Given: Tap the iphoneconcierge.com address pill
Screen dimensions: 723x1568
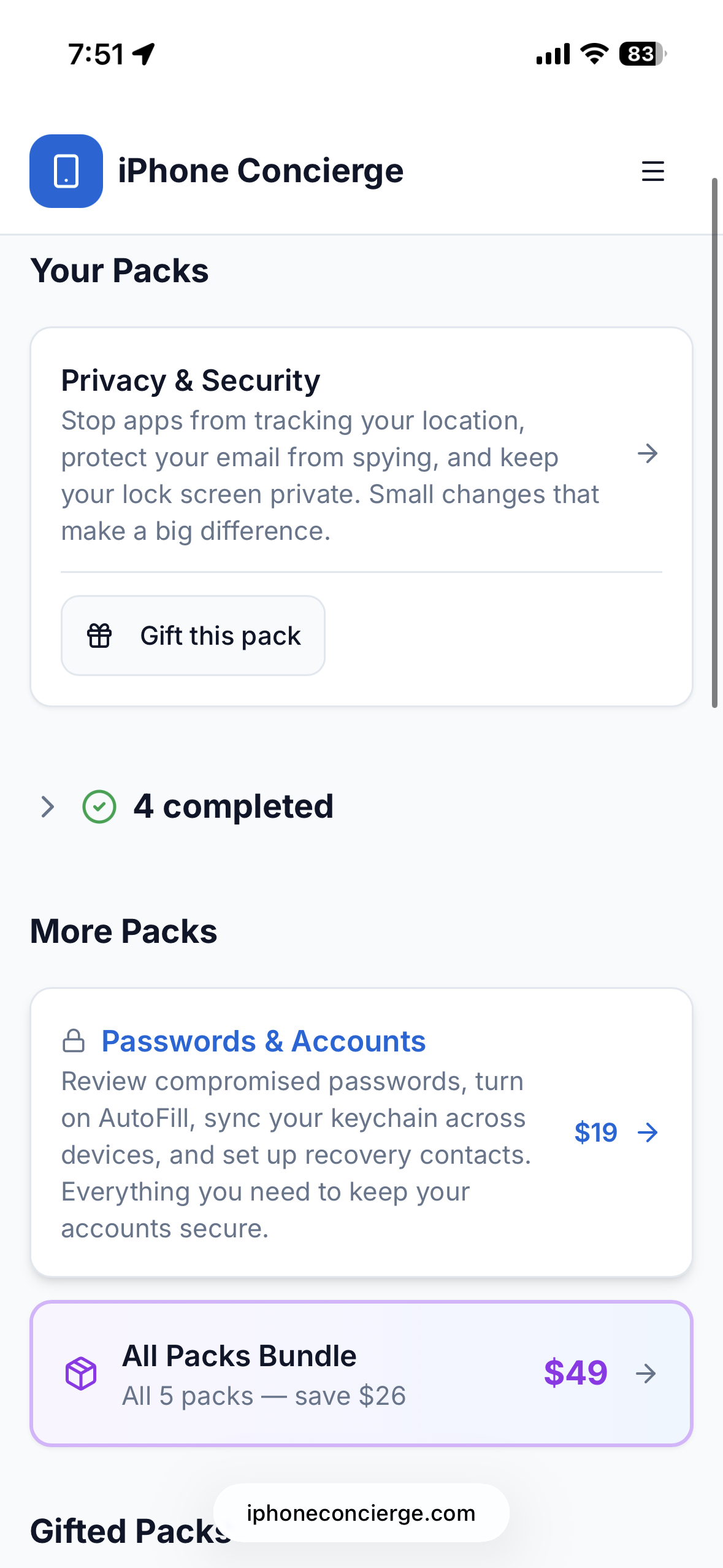Looking at the screenshot, I should tap(361, 1513).
